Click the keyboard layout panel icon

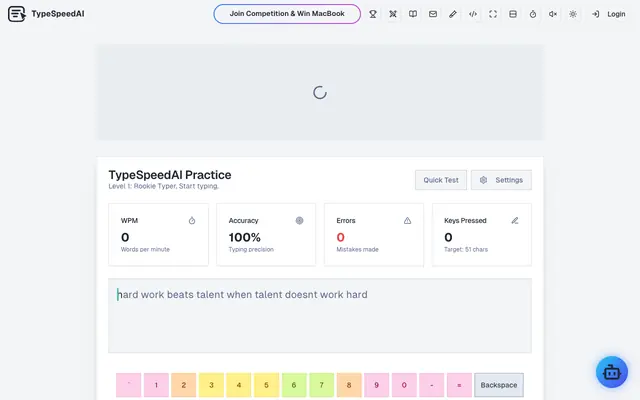click(513, 14)
